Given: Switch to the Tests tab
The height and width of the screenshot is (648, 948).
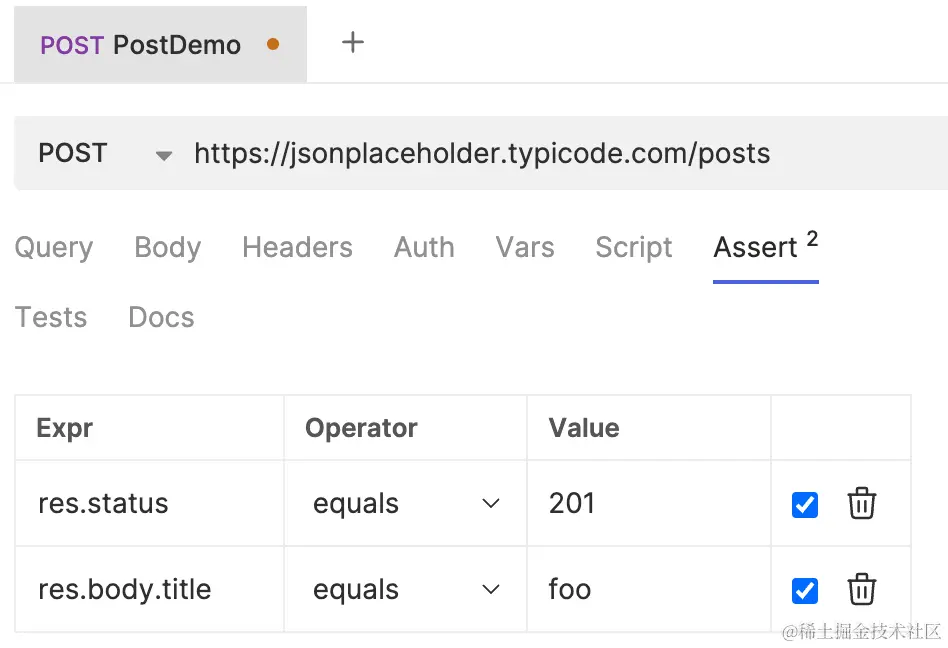Looking at the screenshot, I should [51, 317].
